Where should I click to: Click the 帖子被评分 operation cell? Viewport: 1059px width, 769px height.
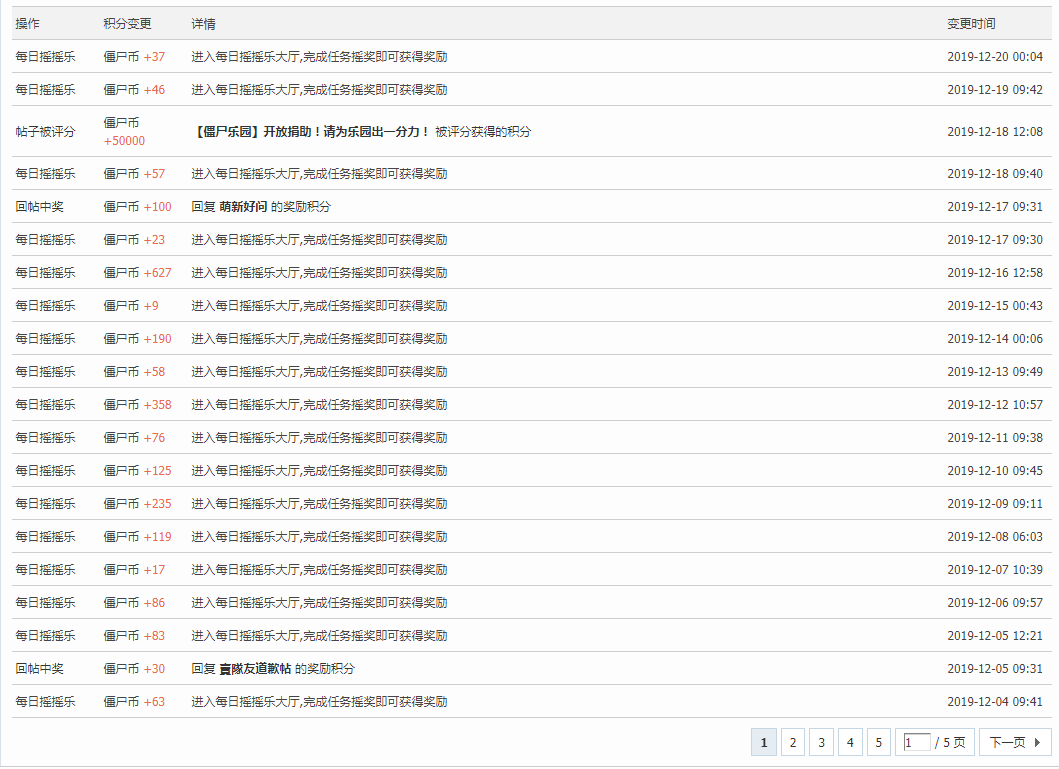(45, 132)
